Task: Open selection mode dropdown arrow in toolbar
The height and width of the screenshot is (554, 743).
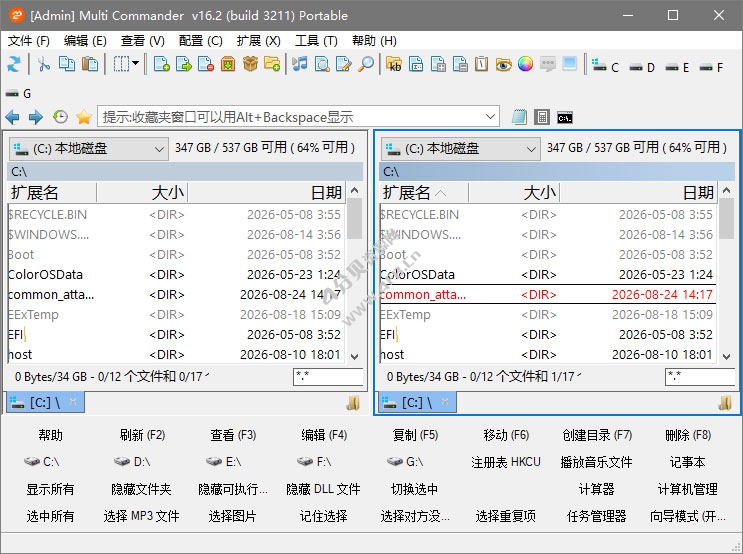Action: tap(136, 63)
